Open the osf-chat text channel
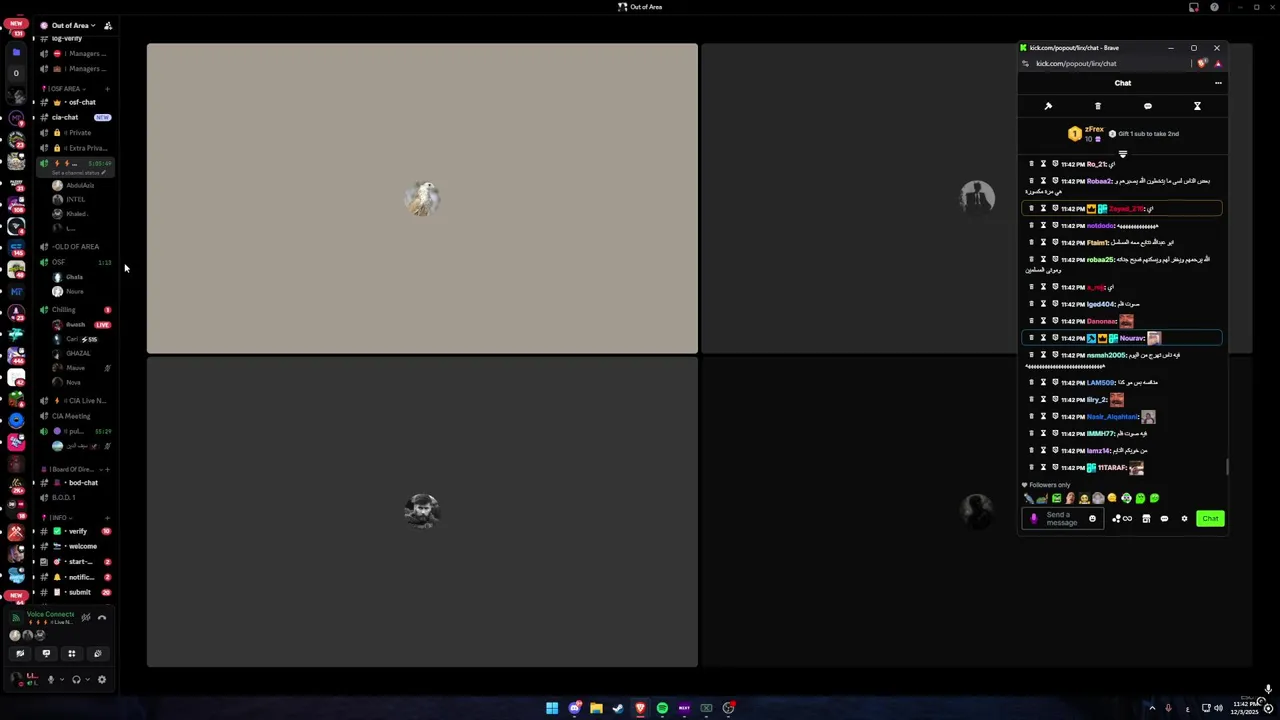The height and width of the screenshot is (720, 1280). [75, 102]
